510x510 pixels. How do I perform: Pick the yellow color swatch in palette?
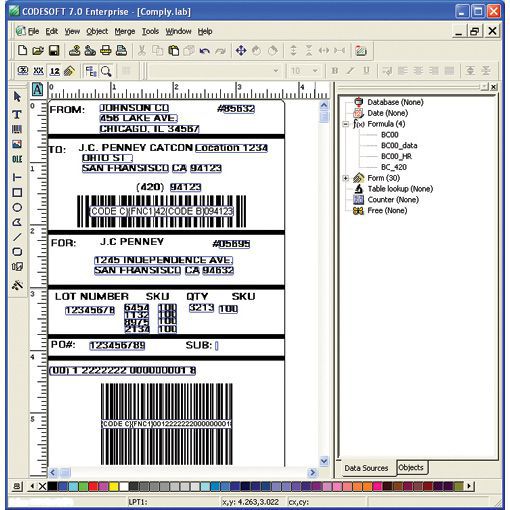click(114, 486)
